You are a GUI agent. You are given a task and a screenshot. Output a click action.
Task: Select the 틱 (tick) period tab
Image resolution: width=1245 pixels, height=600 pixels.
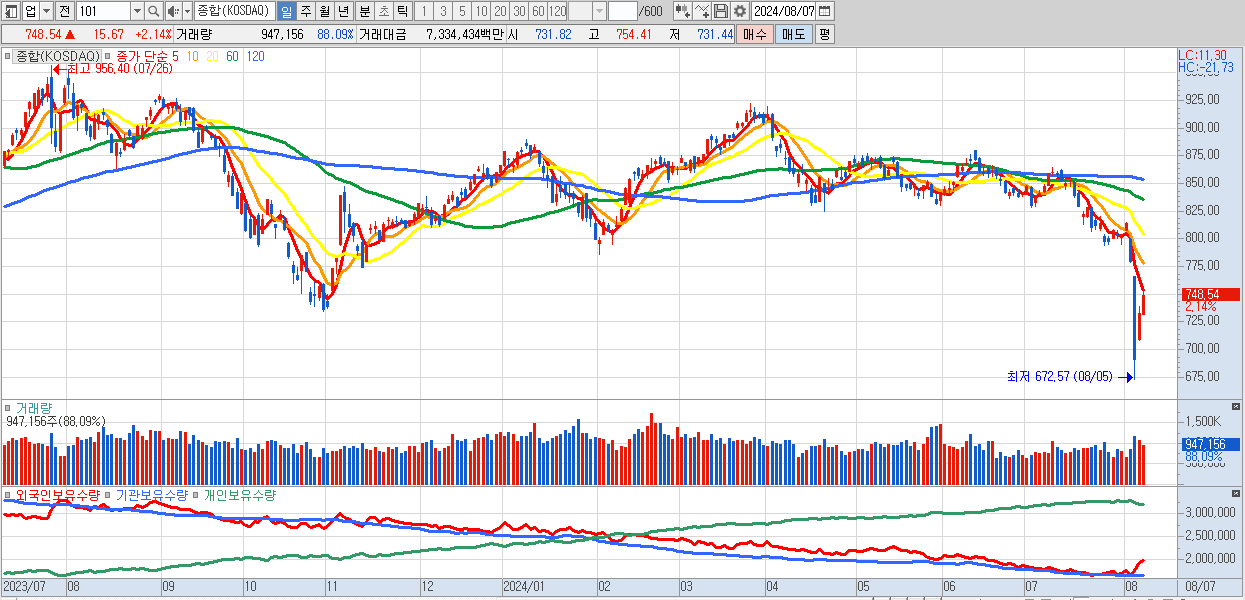[x=402, y=11]
